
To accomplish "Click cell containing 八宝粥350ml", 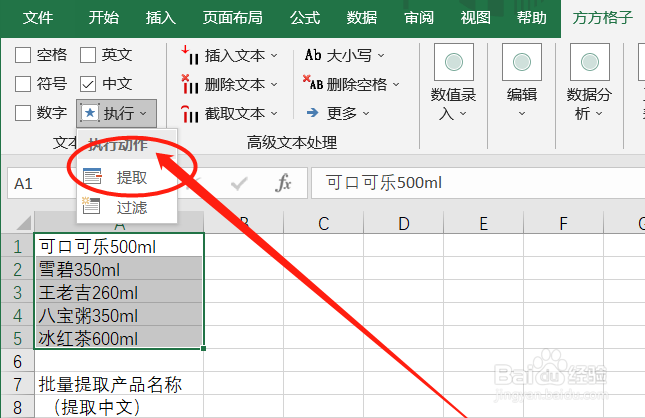I will click(119, 315).
